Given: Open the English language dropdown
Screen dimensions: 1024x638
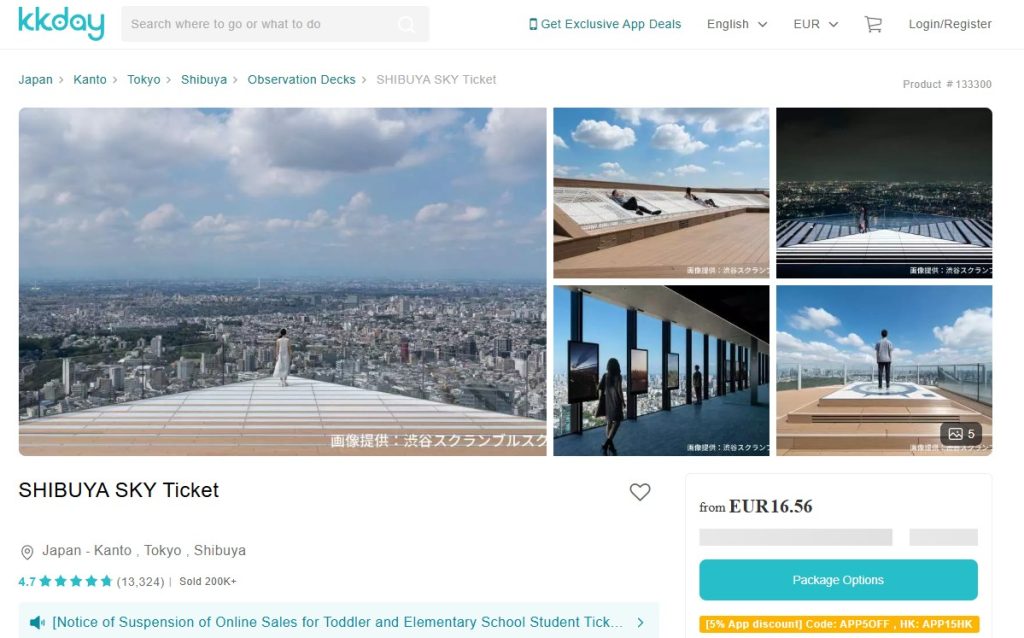Looking at the screenshot, I should (737, 24).
